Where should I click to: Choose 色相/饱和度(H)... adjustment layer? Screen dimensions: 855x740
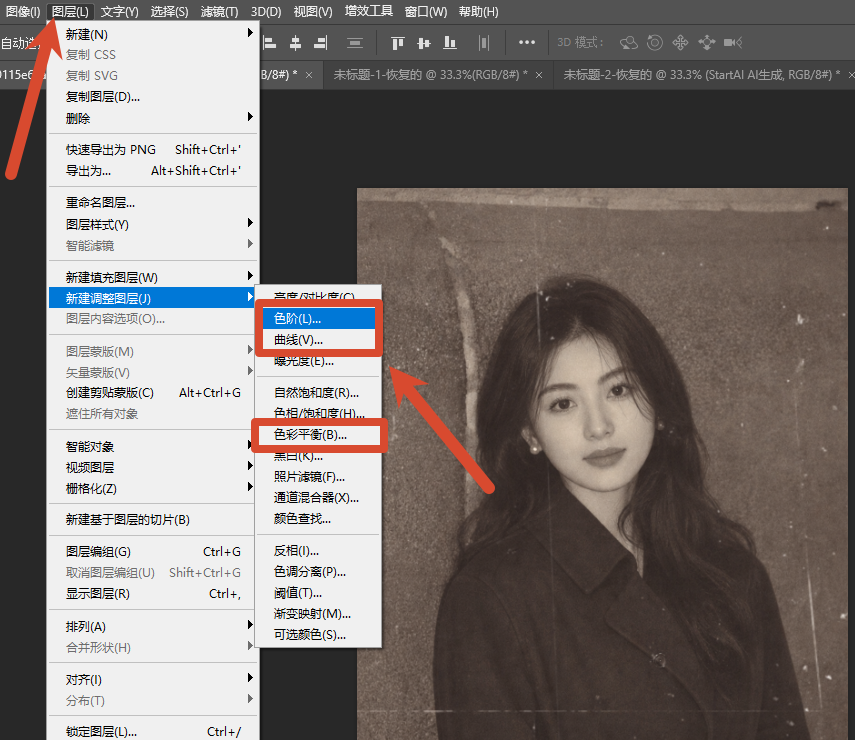pos(319,413)
